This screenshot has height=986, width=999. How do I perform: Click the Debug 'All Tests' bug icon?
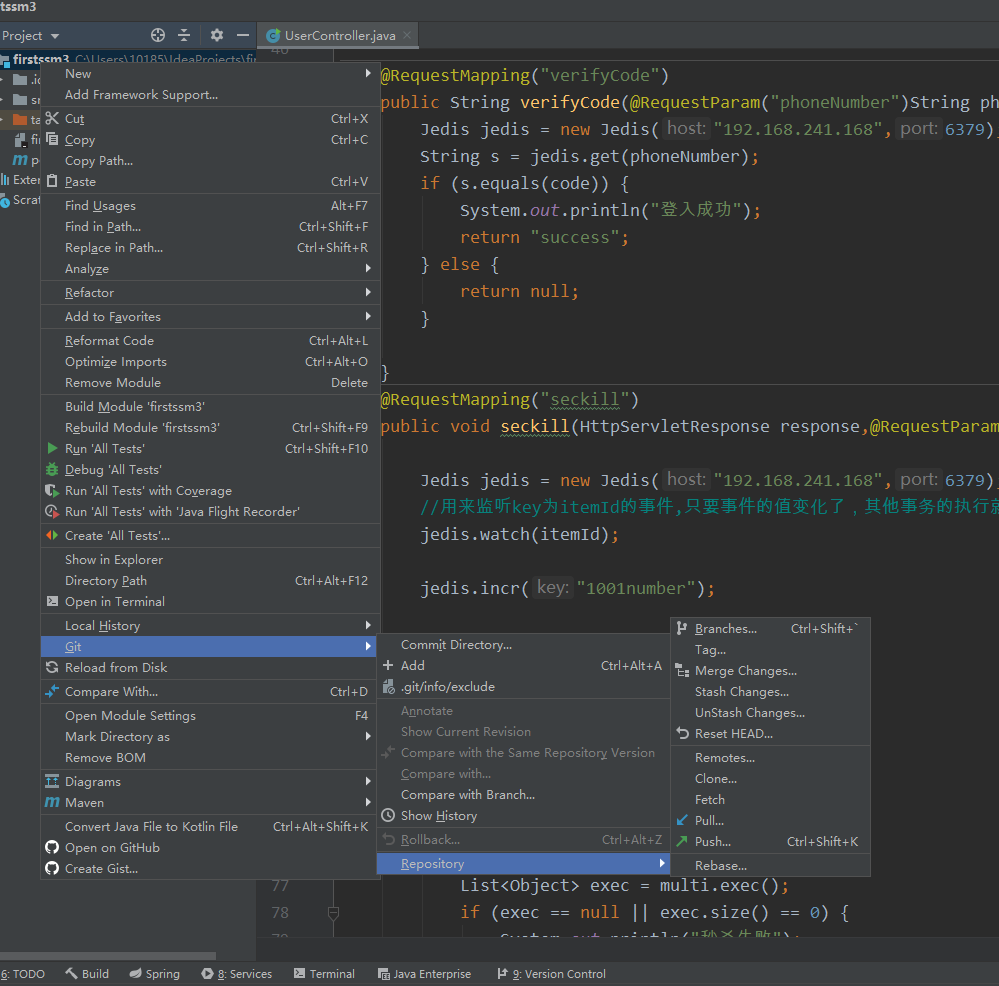53,470
